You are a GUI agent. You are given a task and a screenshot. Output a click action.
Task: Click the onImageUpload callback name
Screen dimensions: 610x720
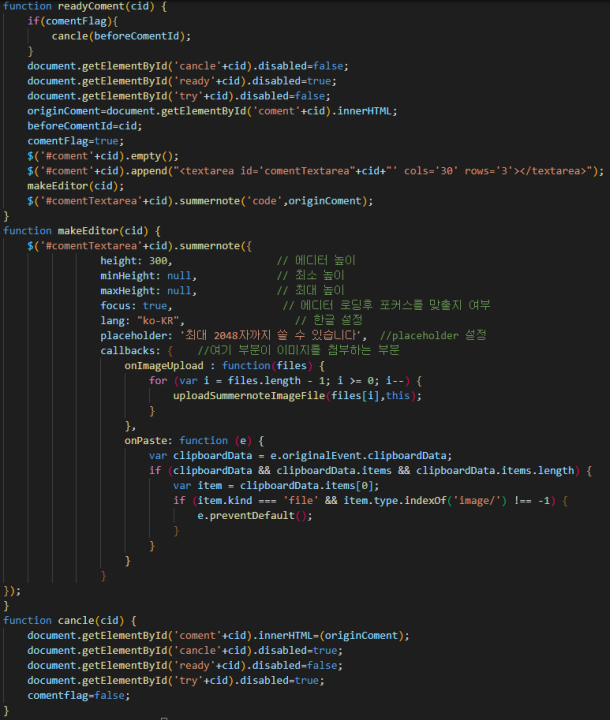coord(164,366)
